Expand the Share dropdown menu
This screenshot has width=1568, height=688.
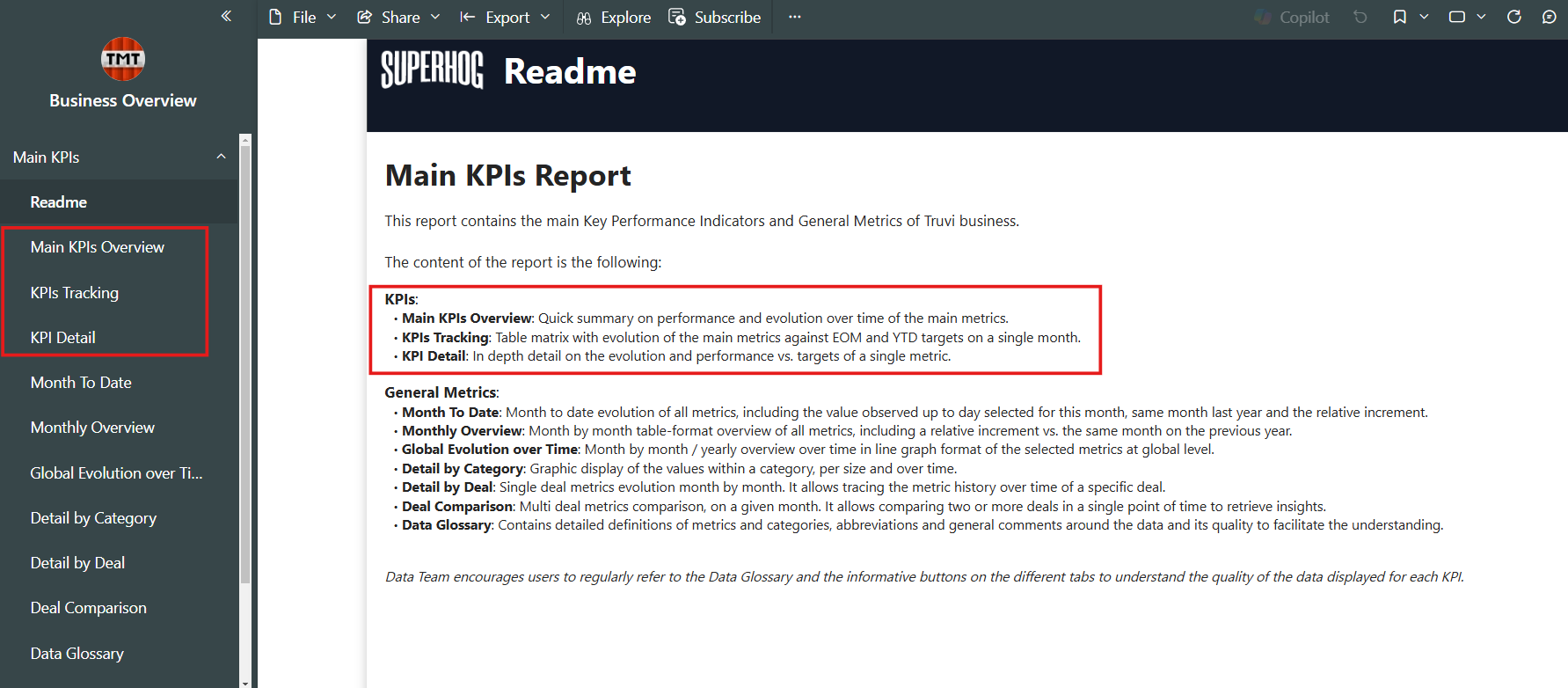click(398, 17)
